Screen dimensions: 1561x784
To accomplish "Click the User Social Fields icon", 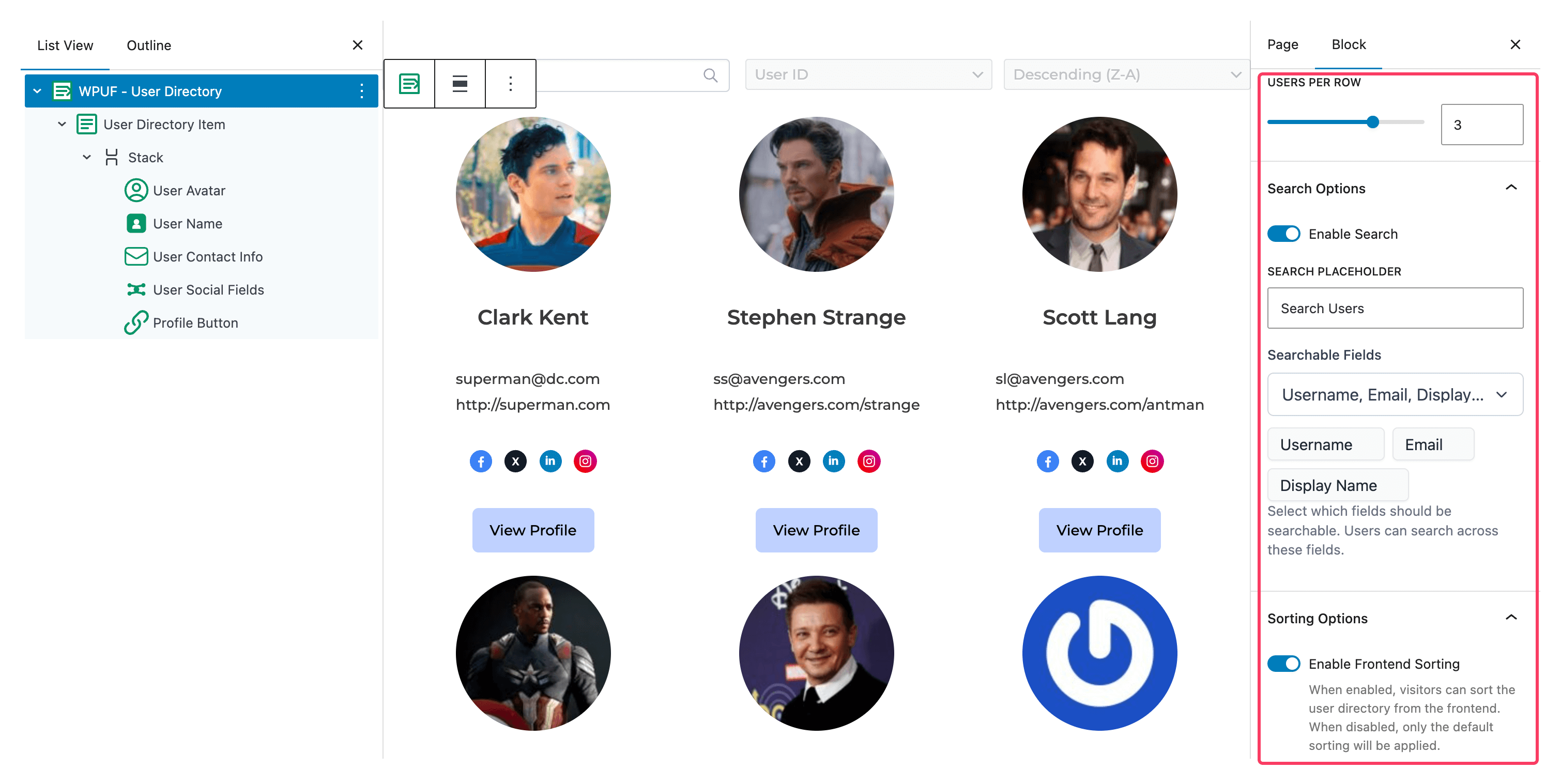I will point(136,289).
